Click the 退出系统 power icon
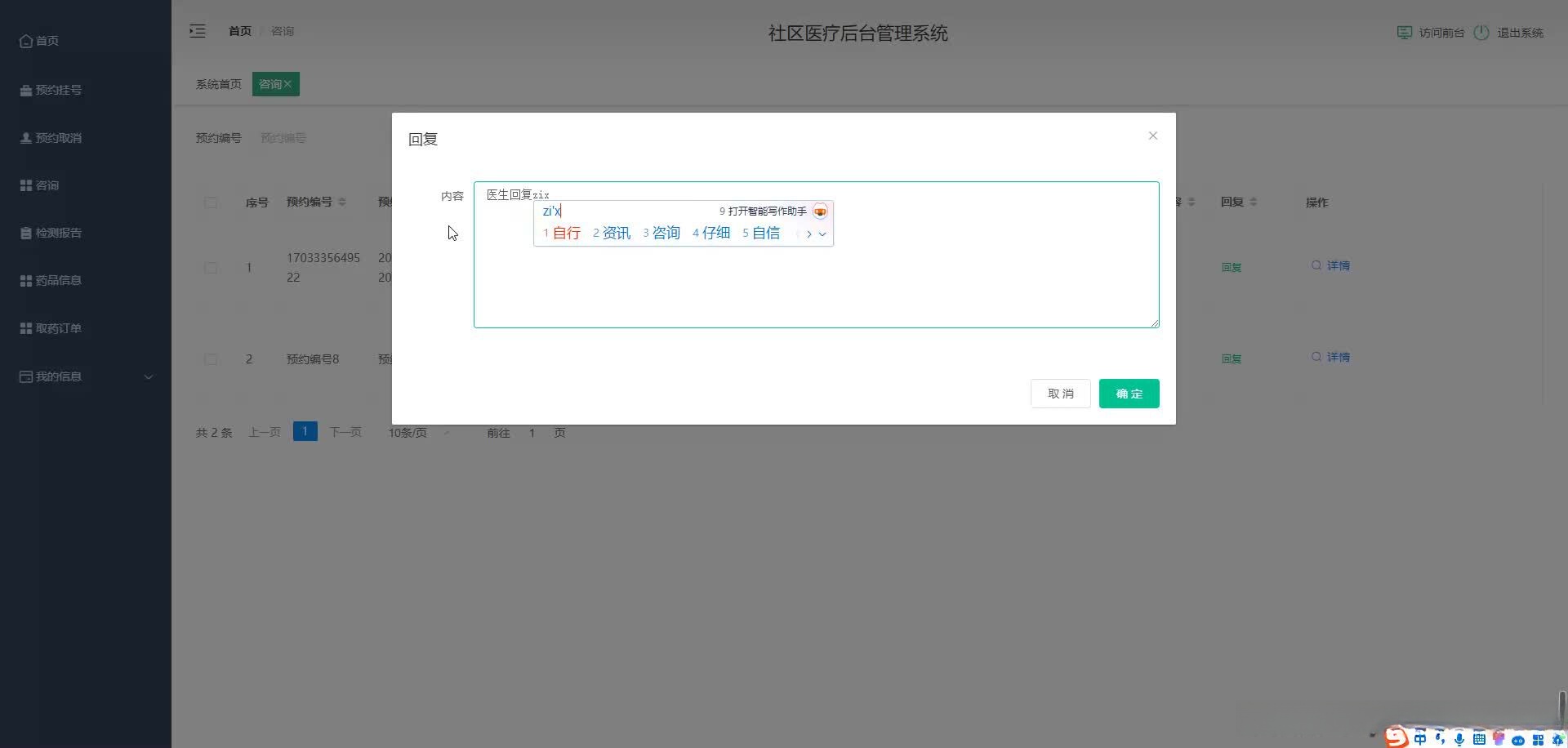 click(1483, 33)
